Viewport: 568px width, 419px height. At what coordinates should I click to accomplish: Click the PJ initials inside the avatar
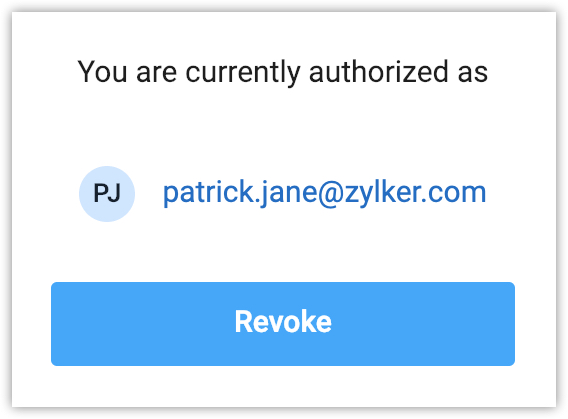tap(107, 193)
